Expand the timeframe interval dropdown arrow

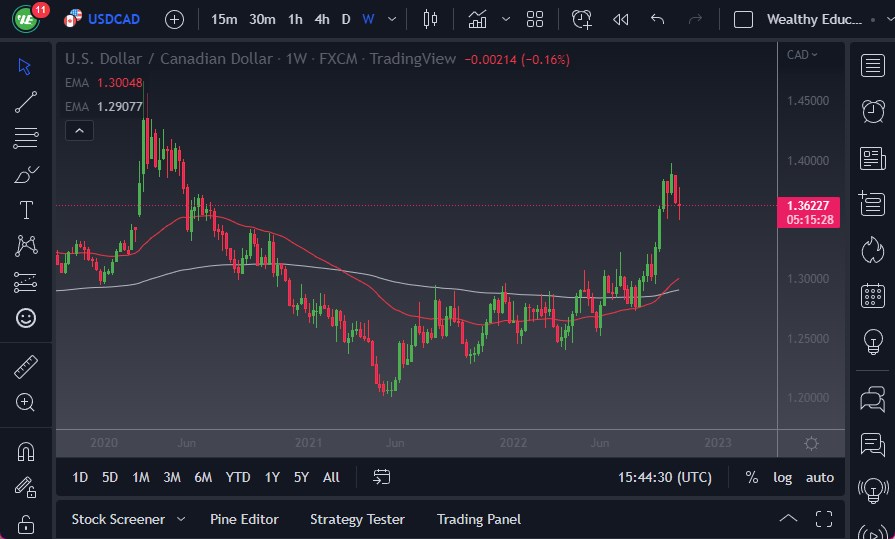tap(391, 19)
